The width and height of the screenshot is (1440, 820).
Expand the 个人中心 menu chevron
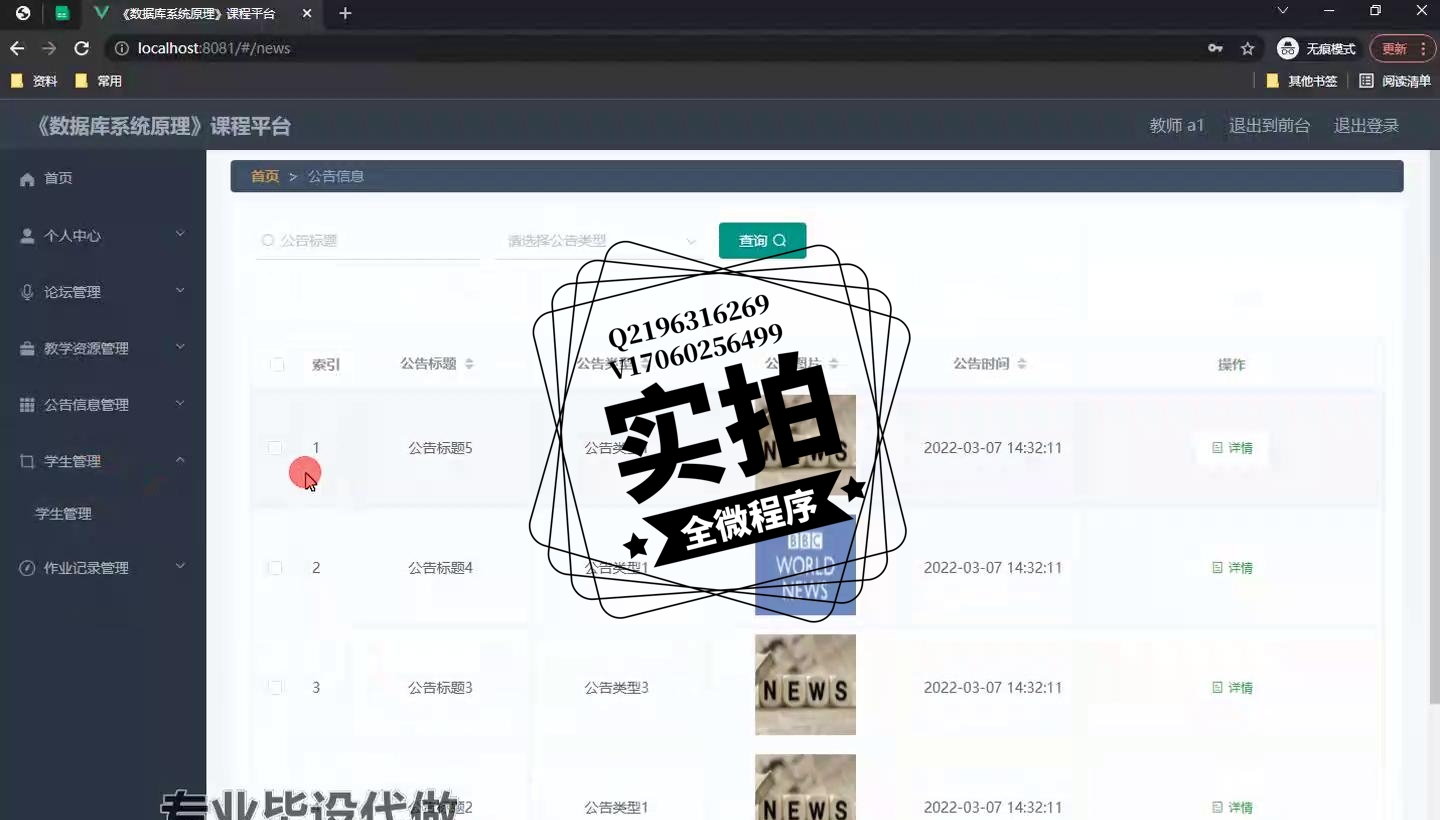[180, 234]
